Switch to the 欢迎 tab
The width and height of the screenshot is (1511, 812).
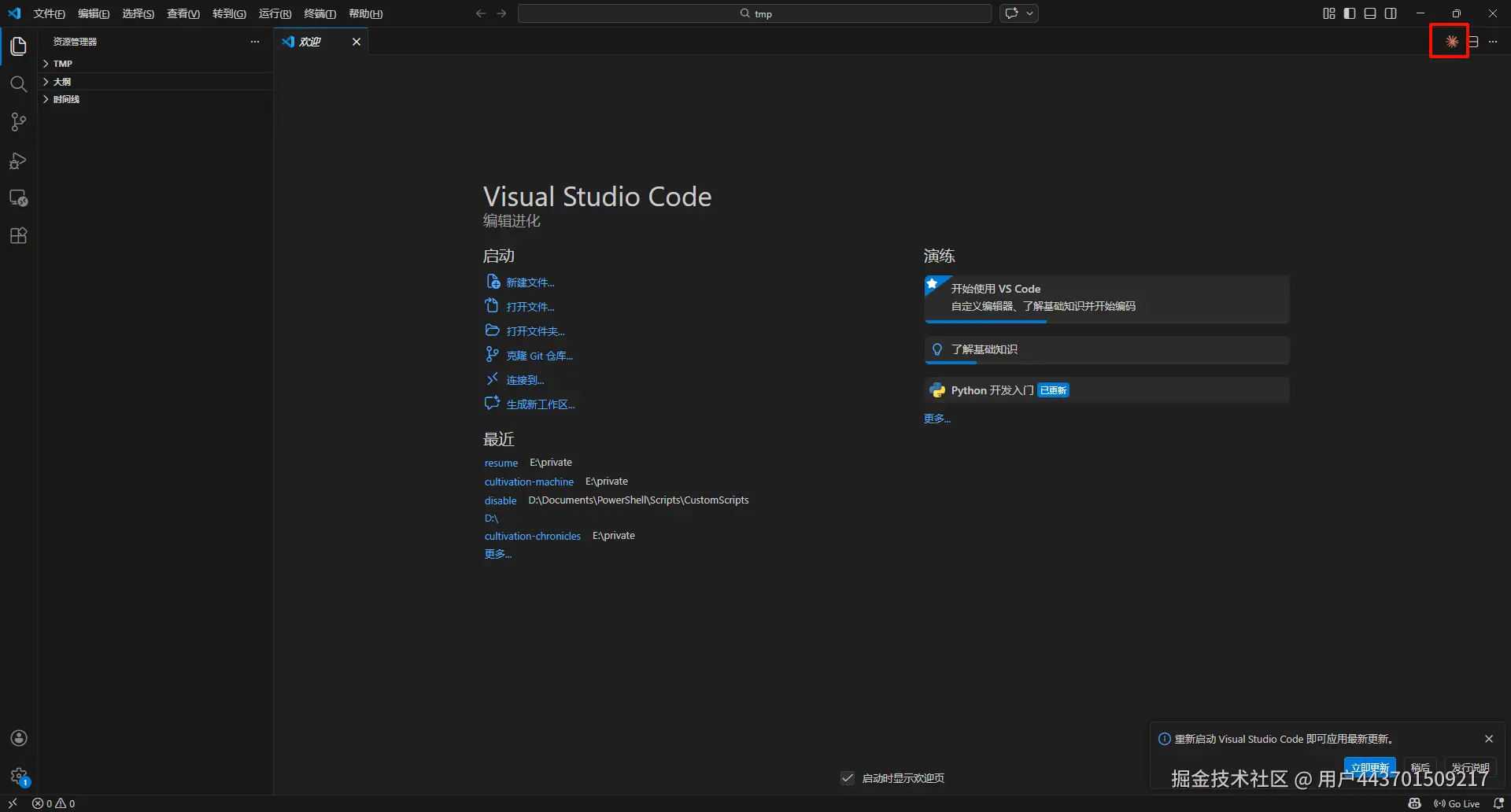[312, 41]
